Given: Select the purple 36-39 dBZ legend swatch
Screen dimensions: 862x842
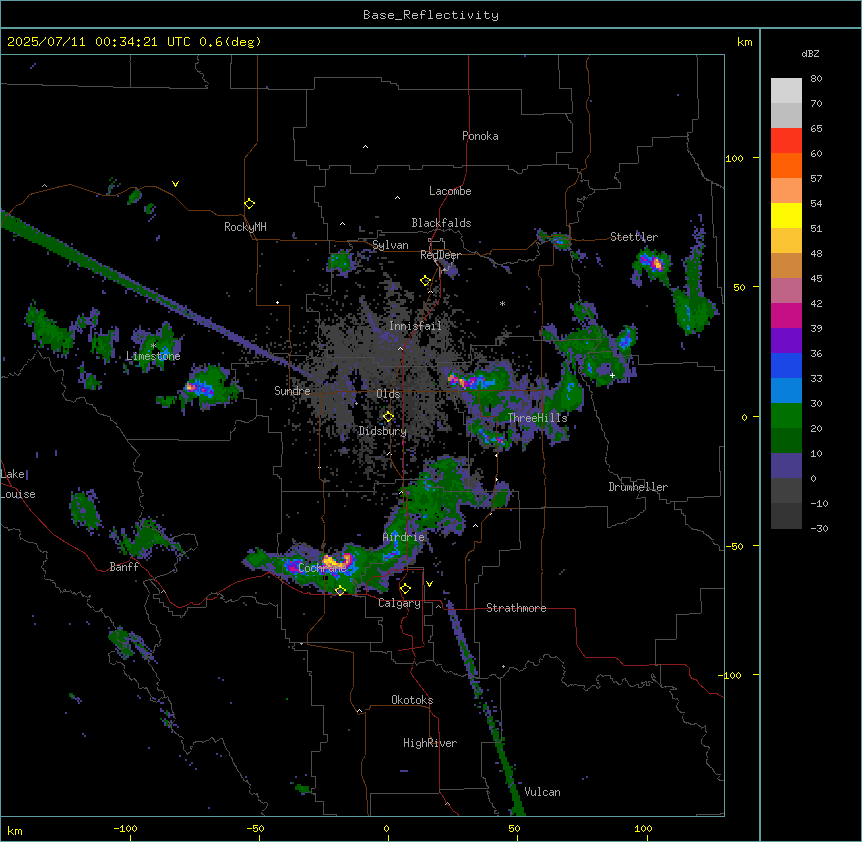Looking at the screenshot, I should pos(786,341).
